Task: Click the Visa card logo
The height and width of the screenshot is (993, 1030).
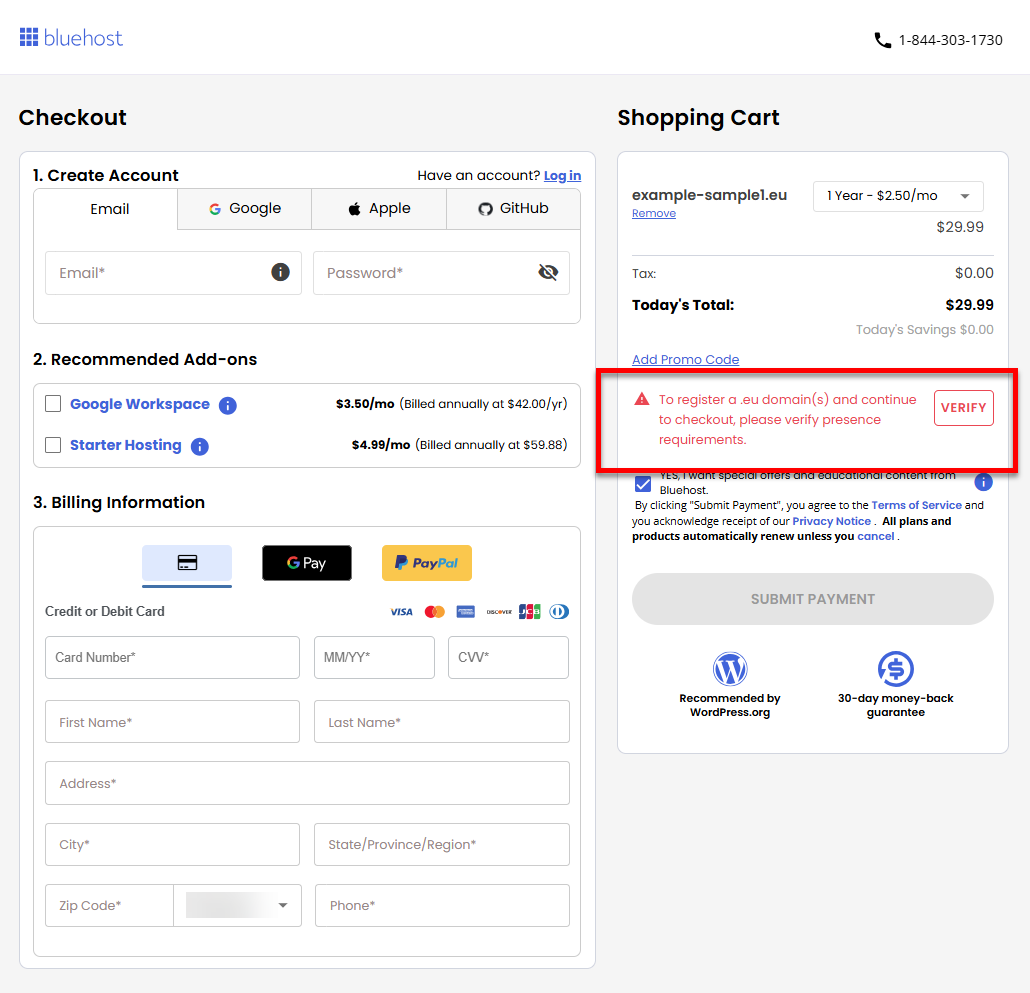Action: [x=401, y=612]
